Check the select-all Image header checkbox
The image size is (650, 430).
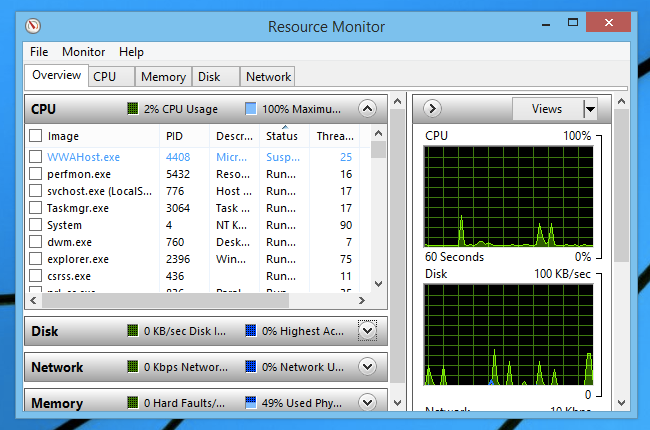(36, 136)
